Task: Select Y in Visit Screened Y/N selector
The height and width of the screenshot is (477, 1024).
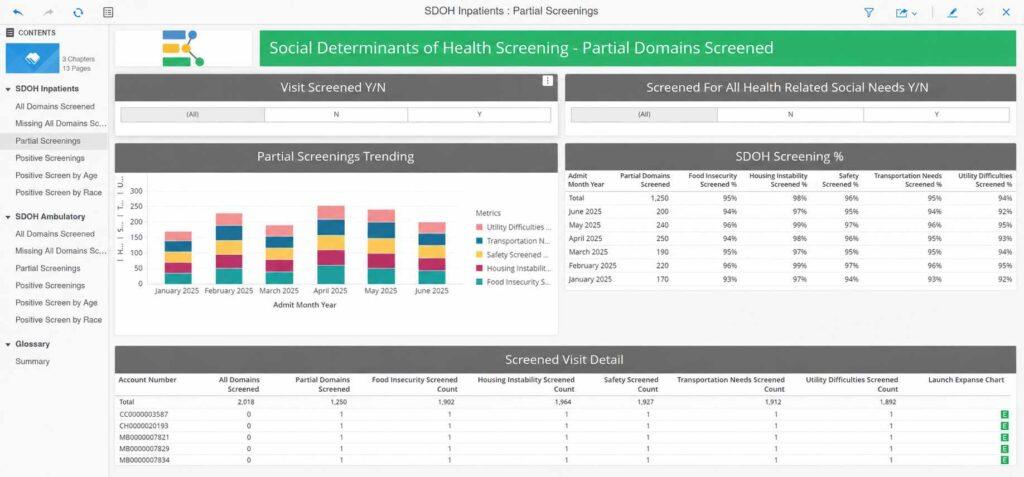Action: click(x=479, y=114)
